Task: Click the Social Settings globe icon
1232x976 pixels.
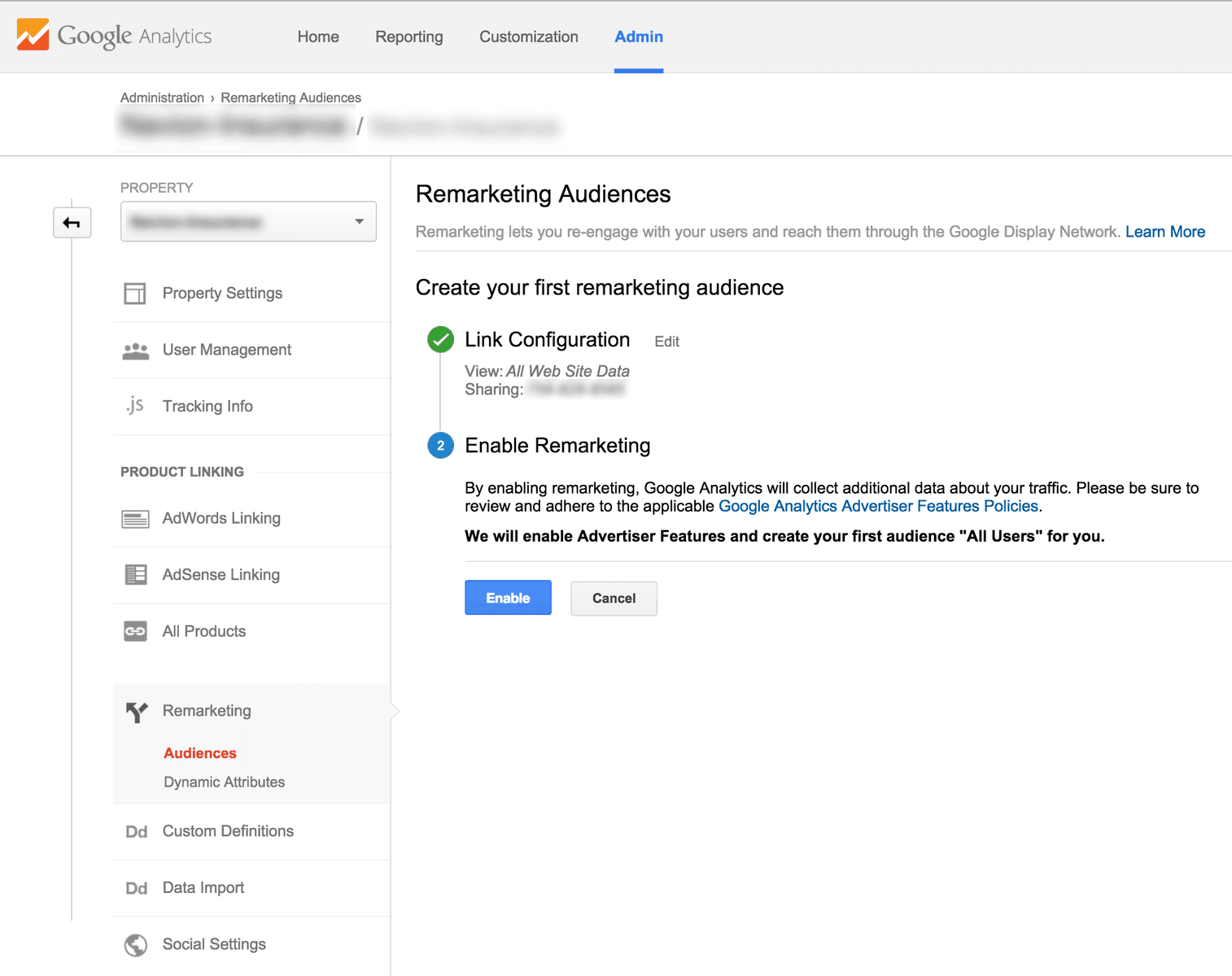Action: (x=136, y=945)
